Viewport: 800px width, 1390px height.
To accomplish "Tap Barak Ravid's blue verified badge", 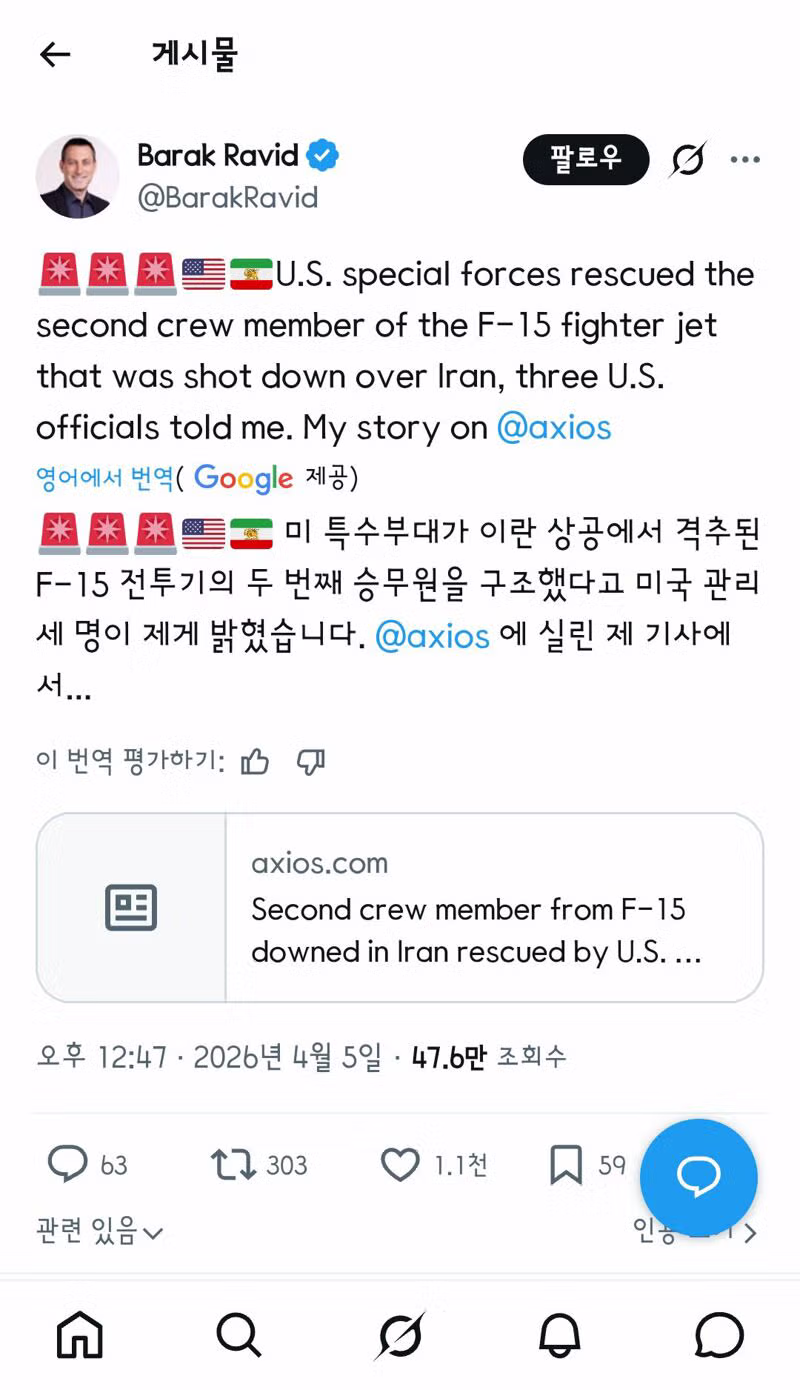I will tap(322, 155).
